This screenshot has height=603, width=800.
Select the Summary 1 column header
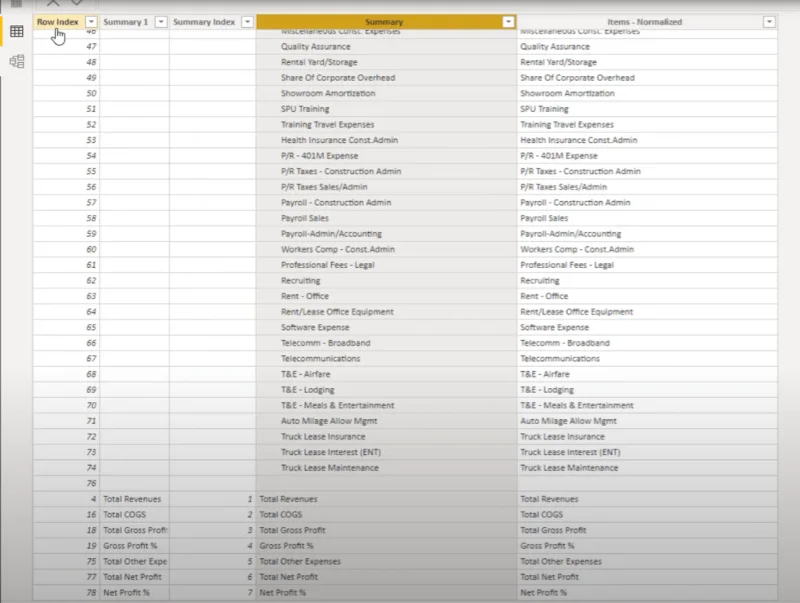pyautogui.click(x=126, y=22)
